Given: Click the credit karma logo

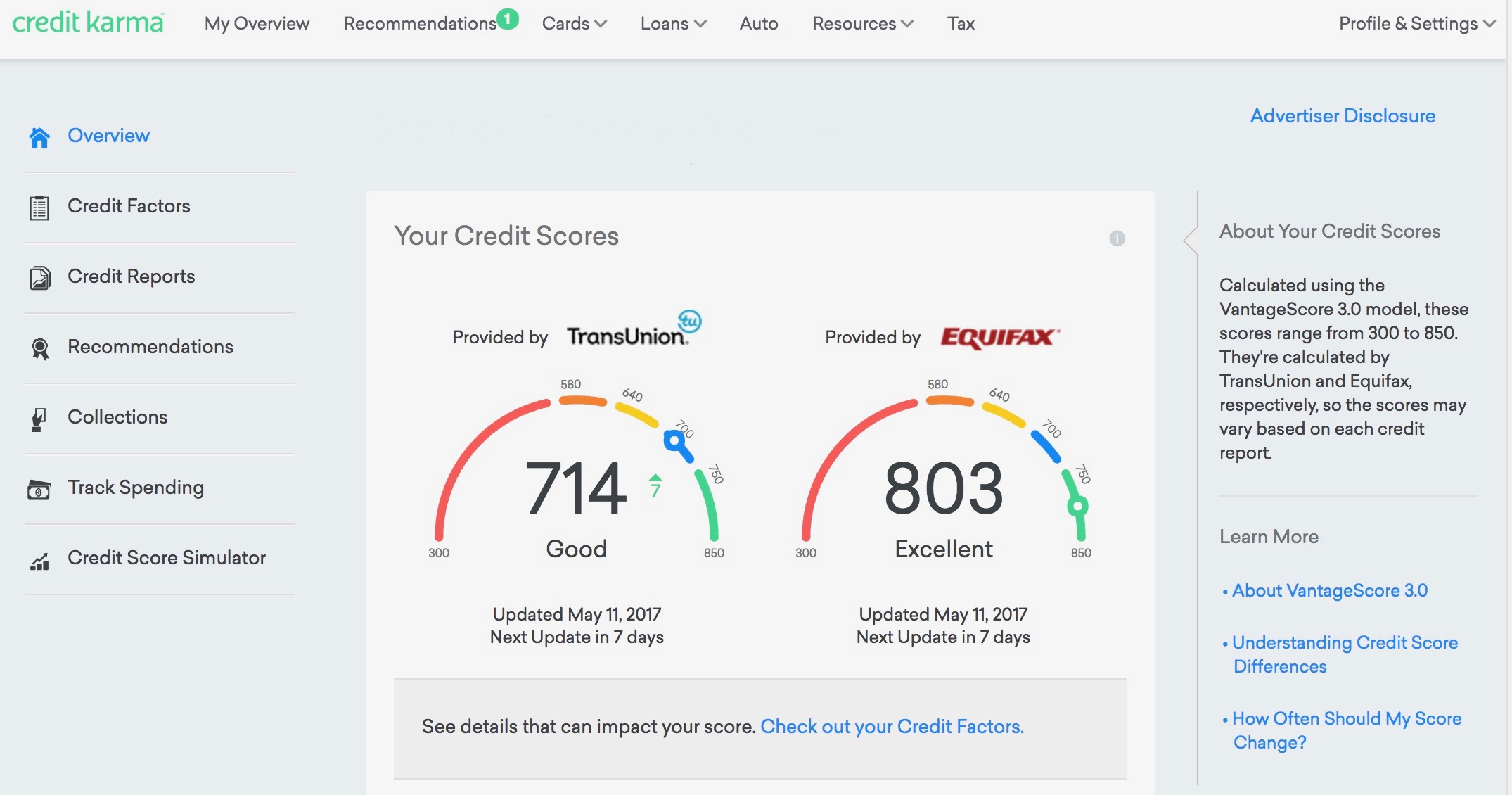Looking at the screenshot, I should click(x=88, y=23).
